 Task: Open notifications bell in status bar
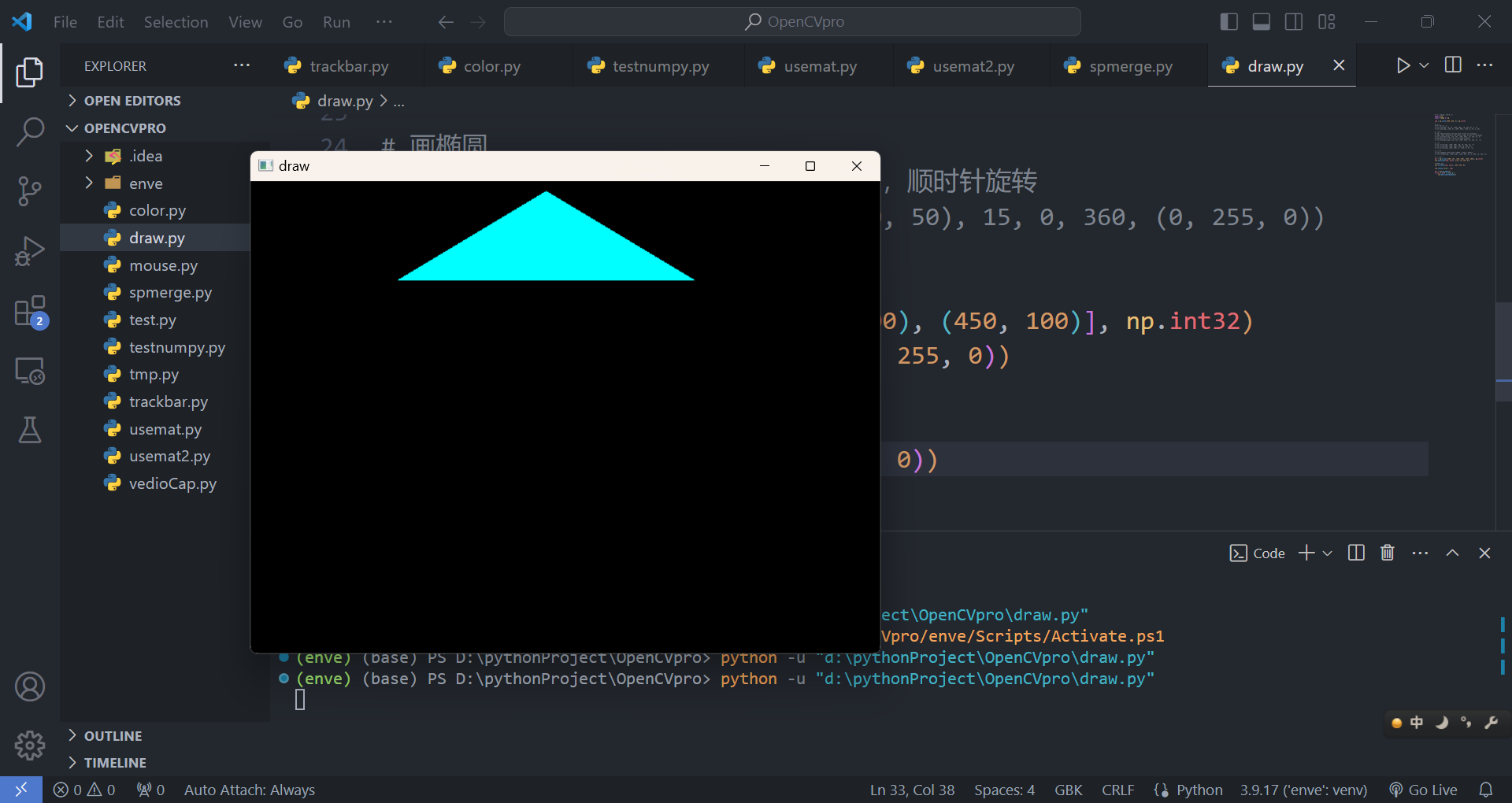pos(1485,789)
